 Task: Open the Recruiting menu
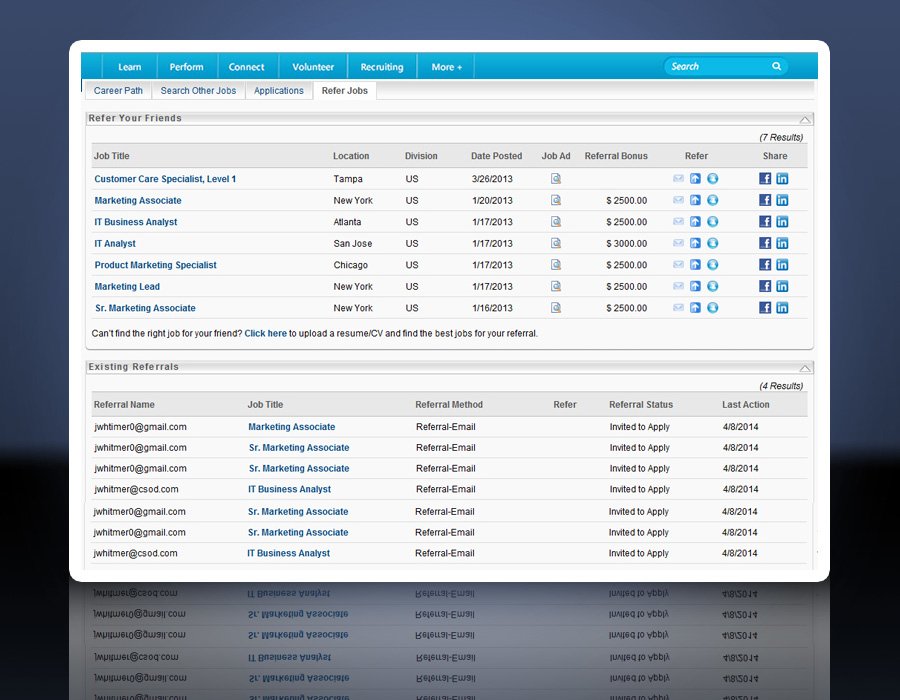click(x=382, y=67)
